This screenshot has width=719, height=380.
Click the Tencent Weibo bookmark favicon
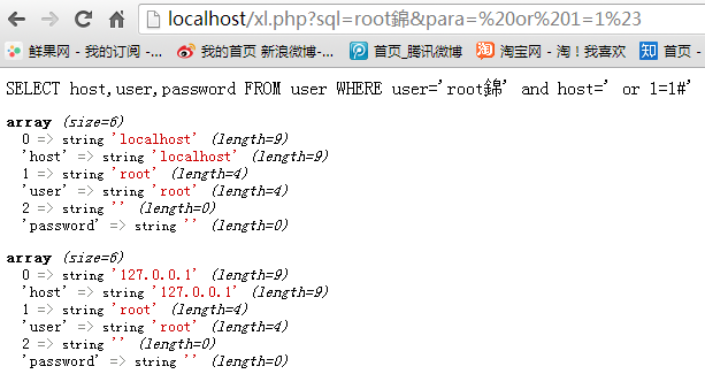point(359,51)
